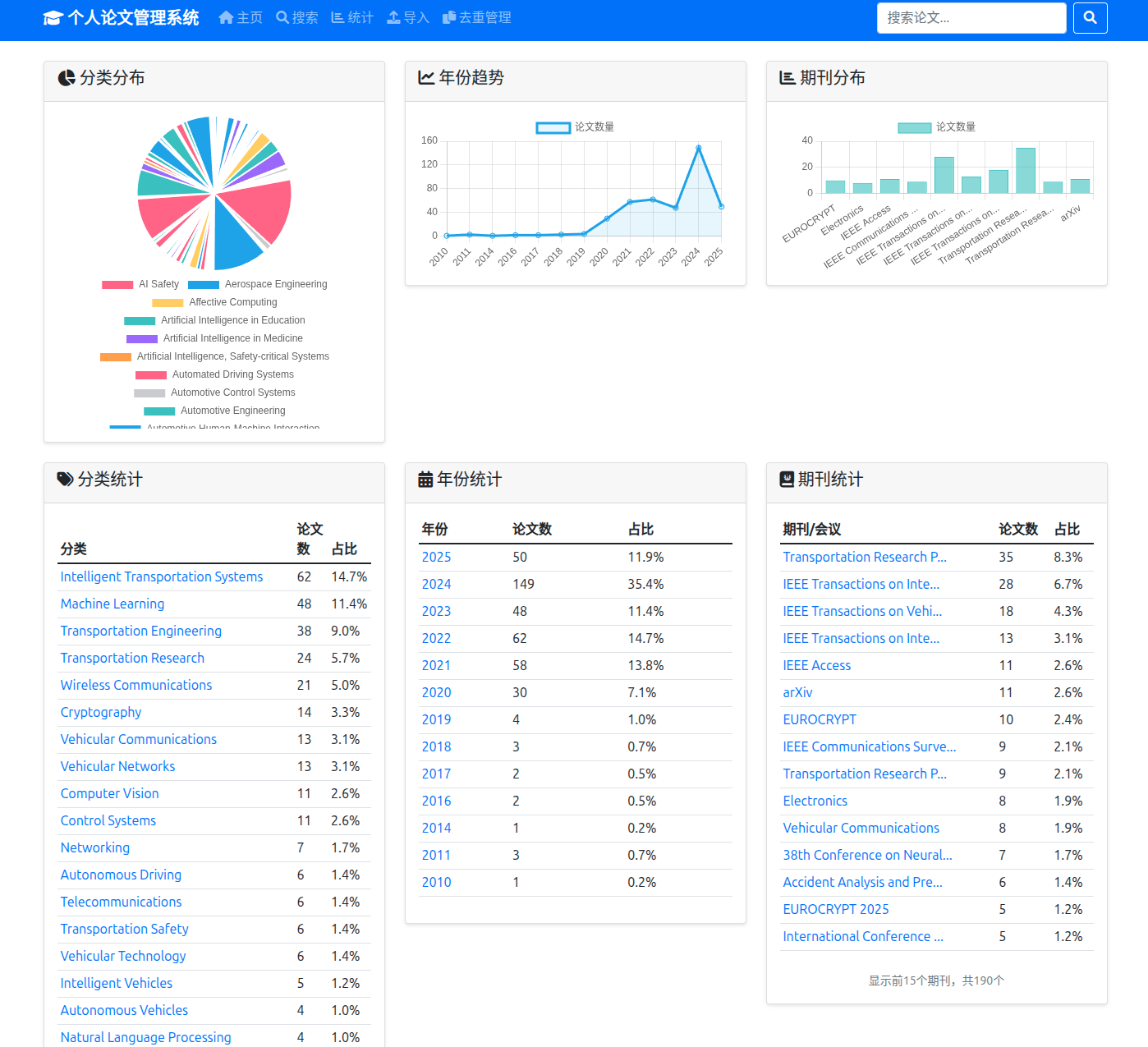The image size is (1148, 1047).
Task: Open Natural Language Processing category link
Action: (x=146, y=1038)
